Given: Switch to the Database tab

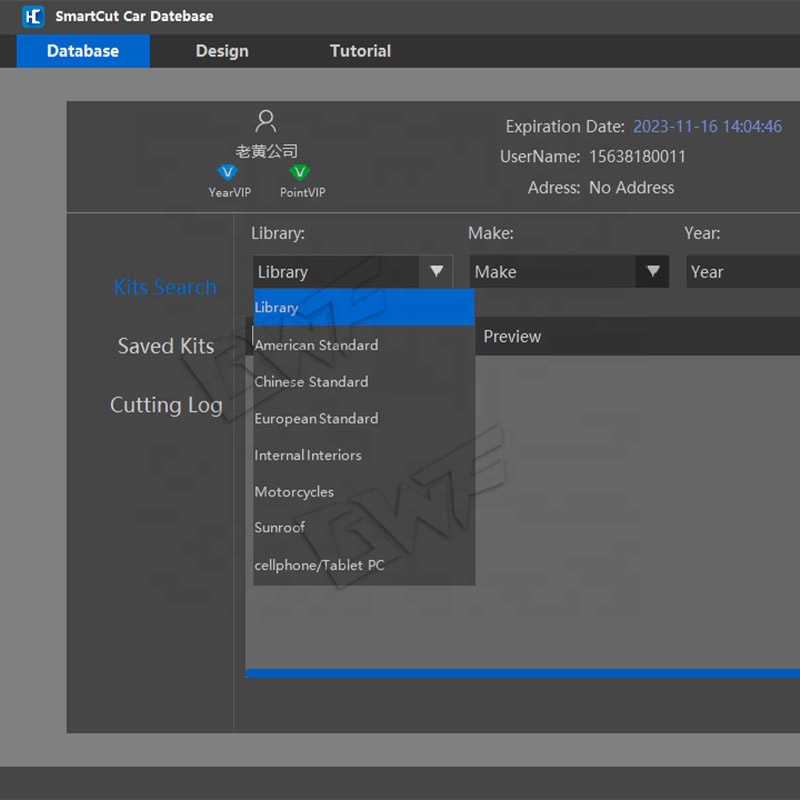Looking at the screenshot, I should pyautogui.click(x=83, y=51).
